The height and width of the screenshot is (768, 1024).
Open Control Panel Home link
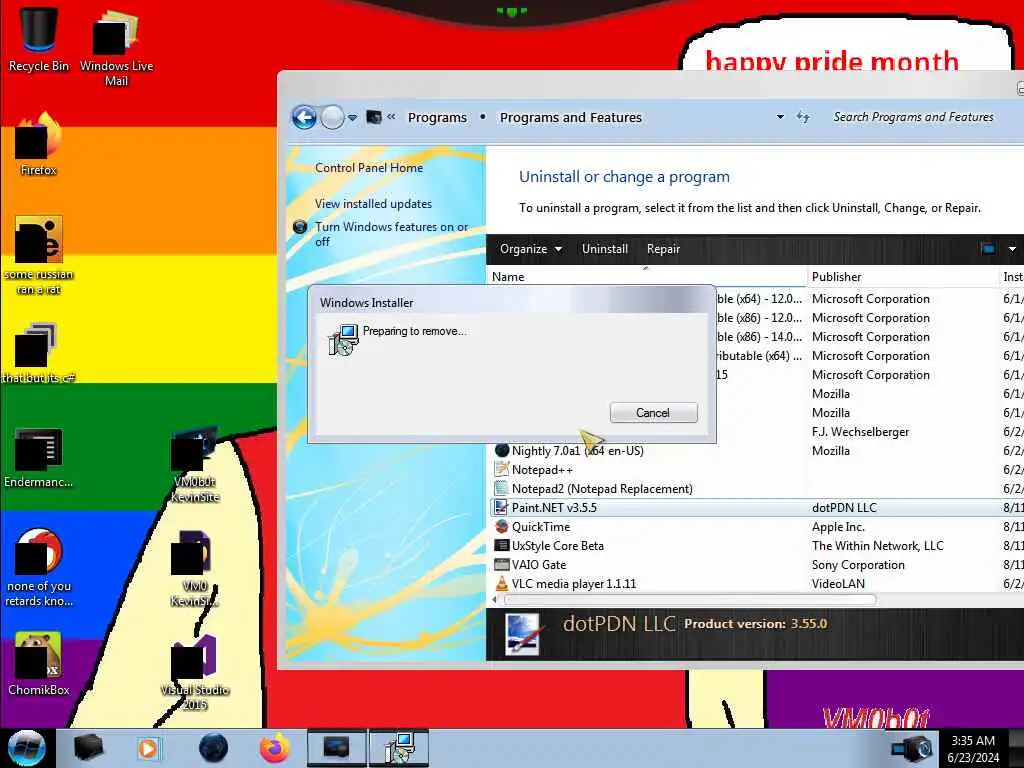point(369,168)
